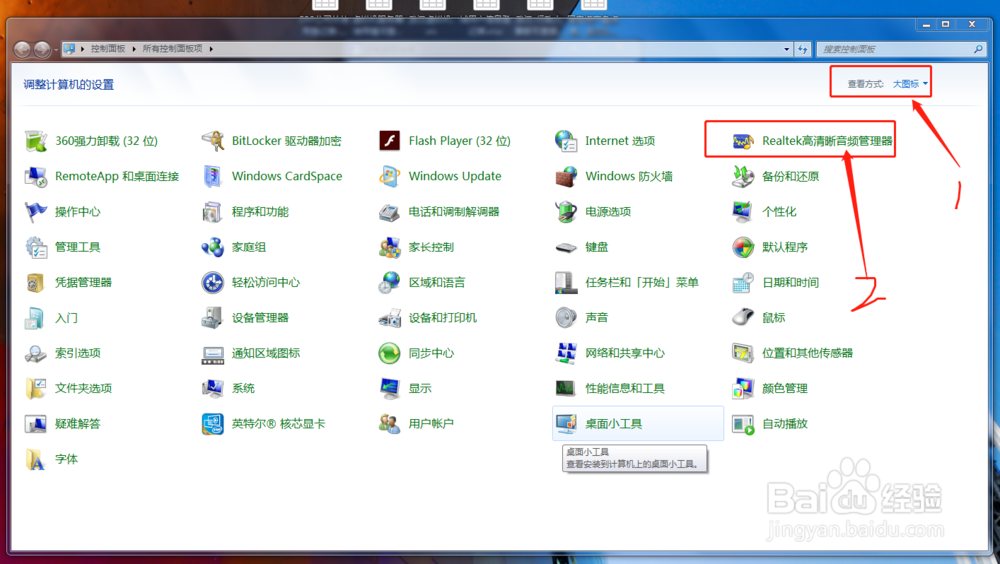Open Windows CardSpace icon
The height and width of the screenshot is (564, 1000).
[212, 176]
